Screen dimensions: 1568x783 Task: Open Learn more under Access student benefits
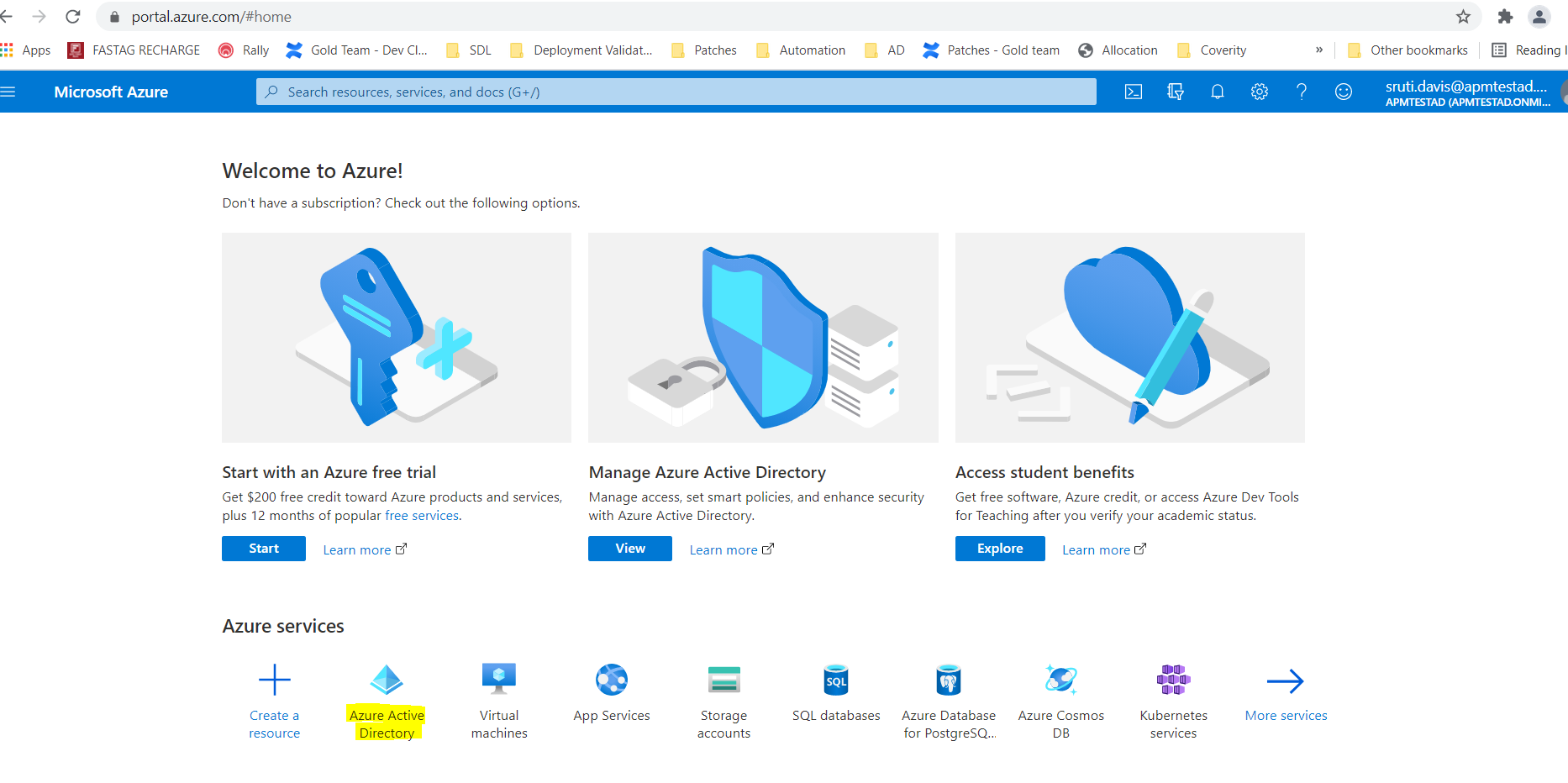coord(1103,549)
